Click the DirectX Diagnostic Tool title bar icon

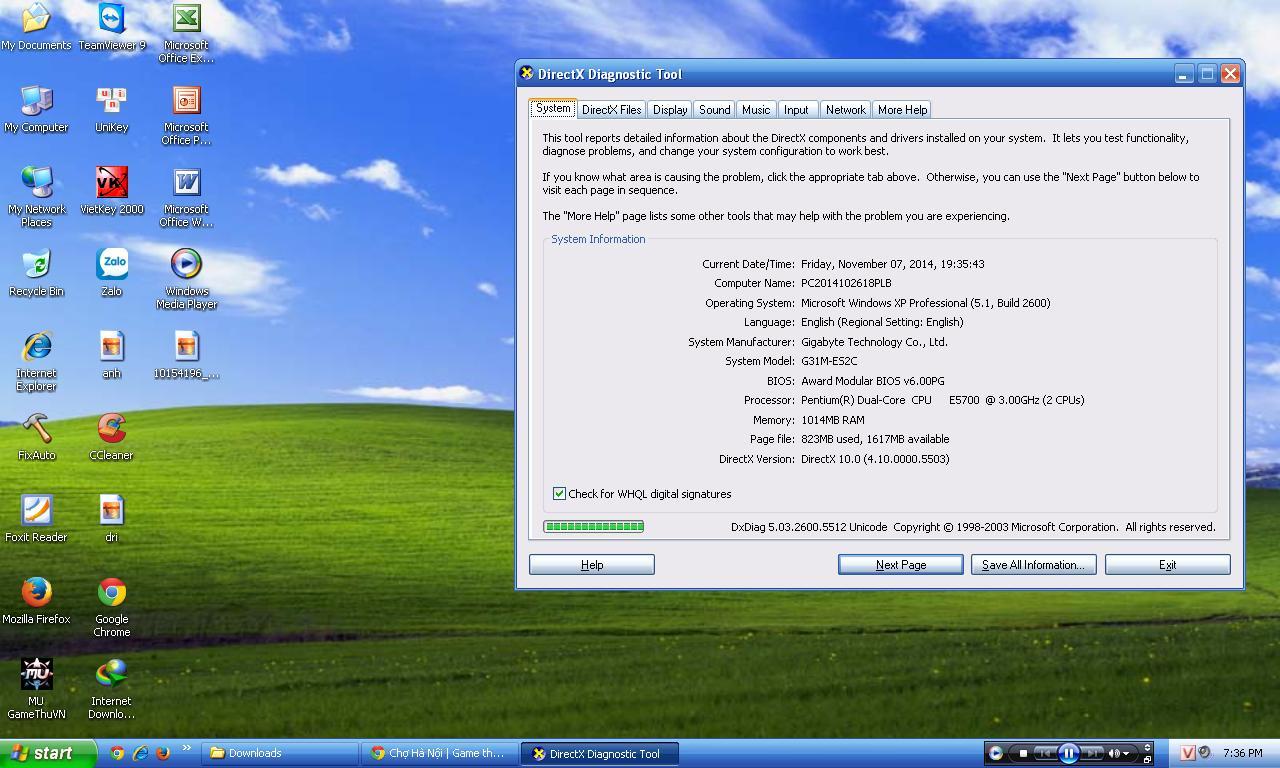pos(527,73)
